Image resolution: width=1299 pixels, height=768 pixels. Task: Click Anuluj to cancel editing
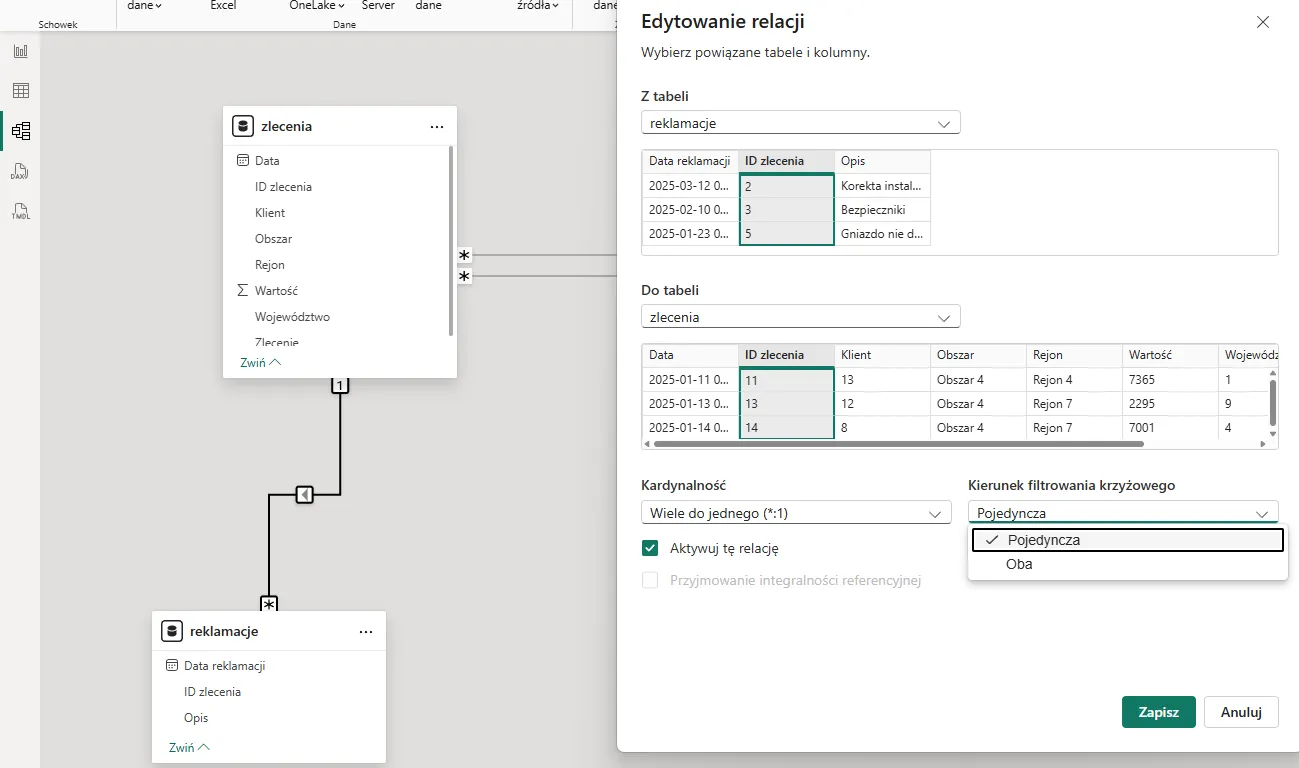pos(1241,713)
